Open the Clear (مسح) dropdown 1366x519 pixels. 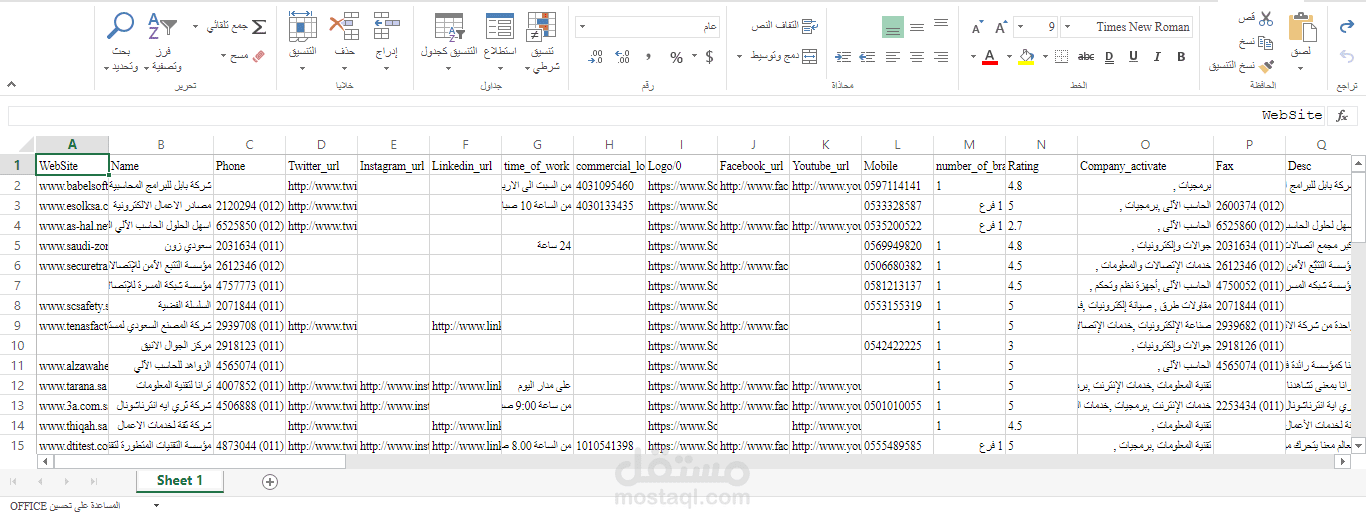[245, 56]
